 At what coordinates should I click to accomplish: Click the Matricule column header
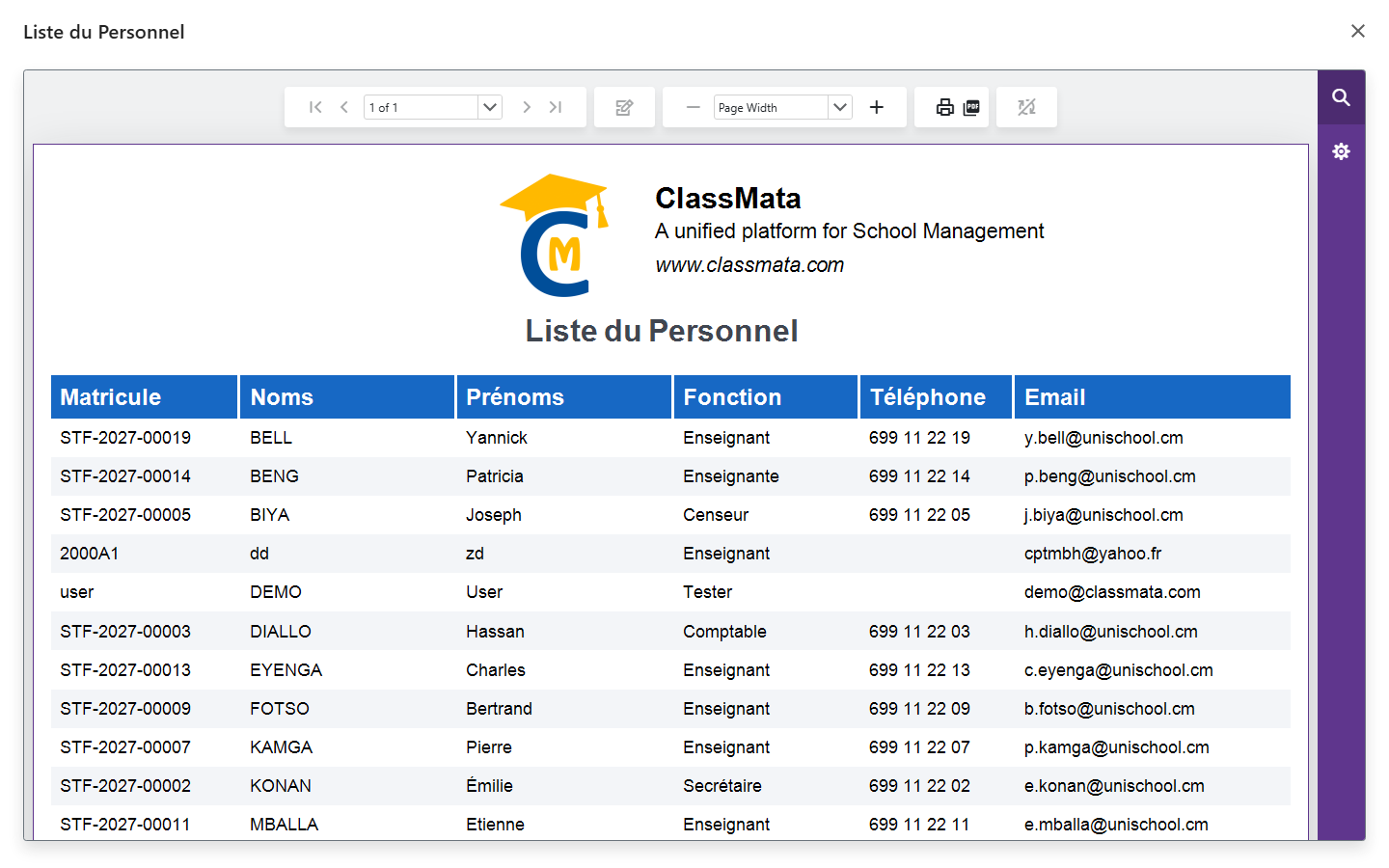pyautogui.click(x=144, y=397)
